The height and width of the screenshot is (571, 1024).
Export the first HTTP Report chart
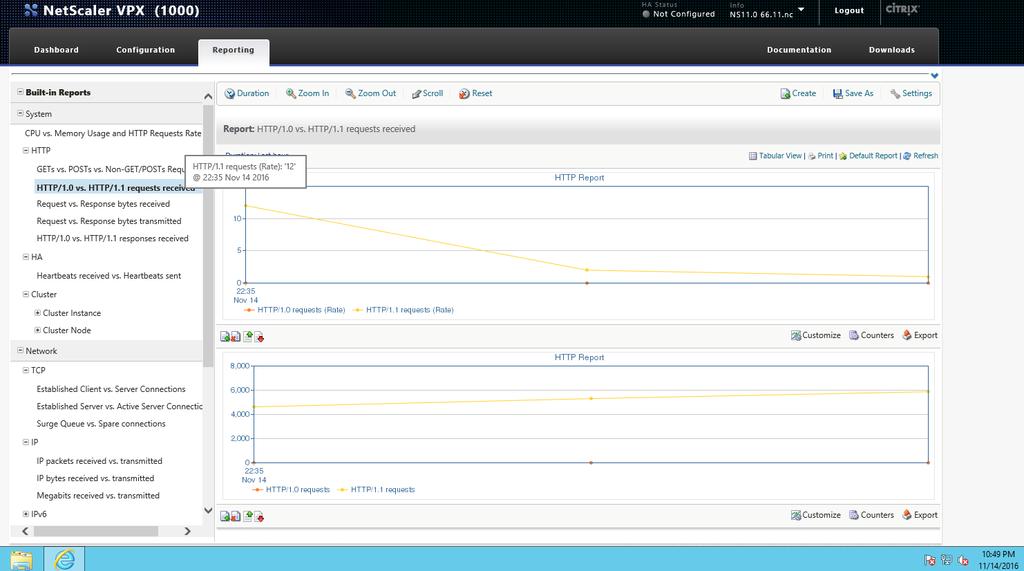pyautogui.click(x=920, y=335)
